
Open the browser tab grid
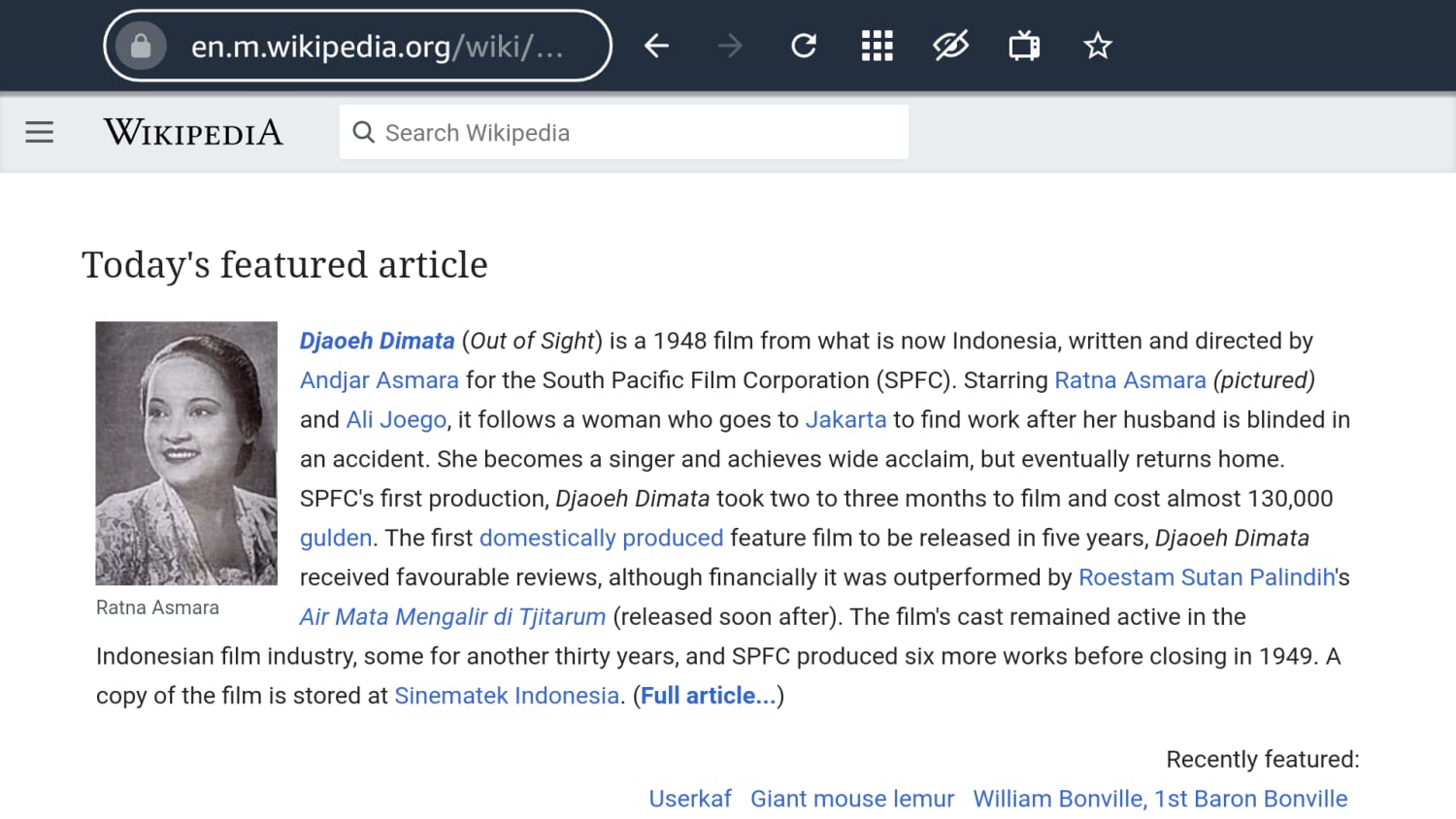(877, 45)
